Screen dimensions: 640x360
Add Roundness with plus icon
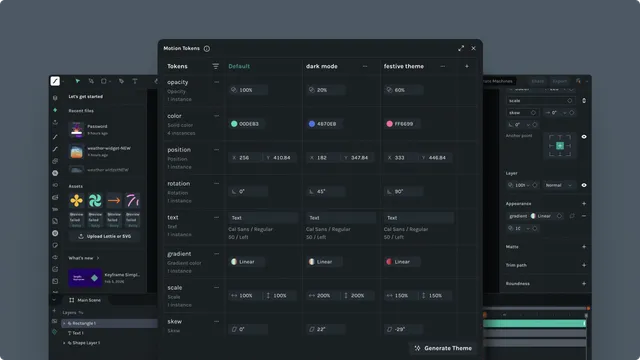584,284
